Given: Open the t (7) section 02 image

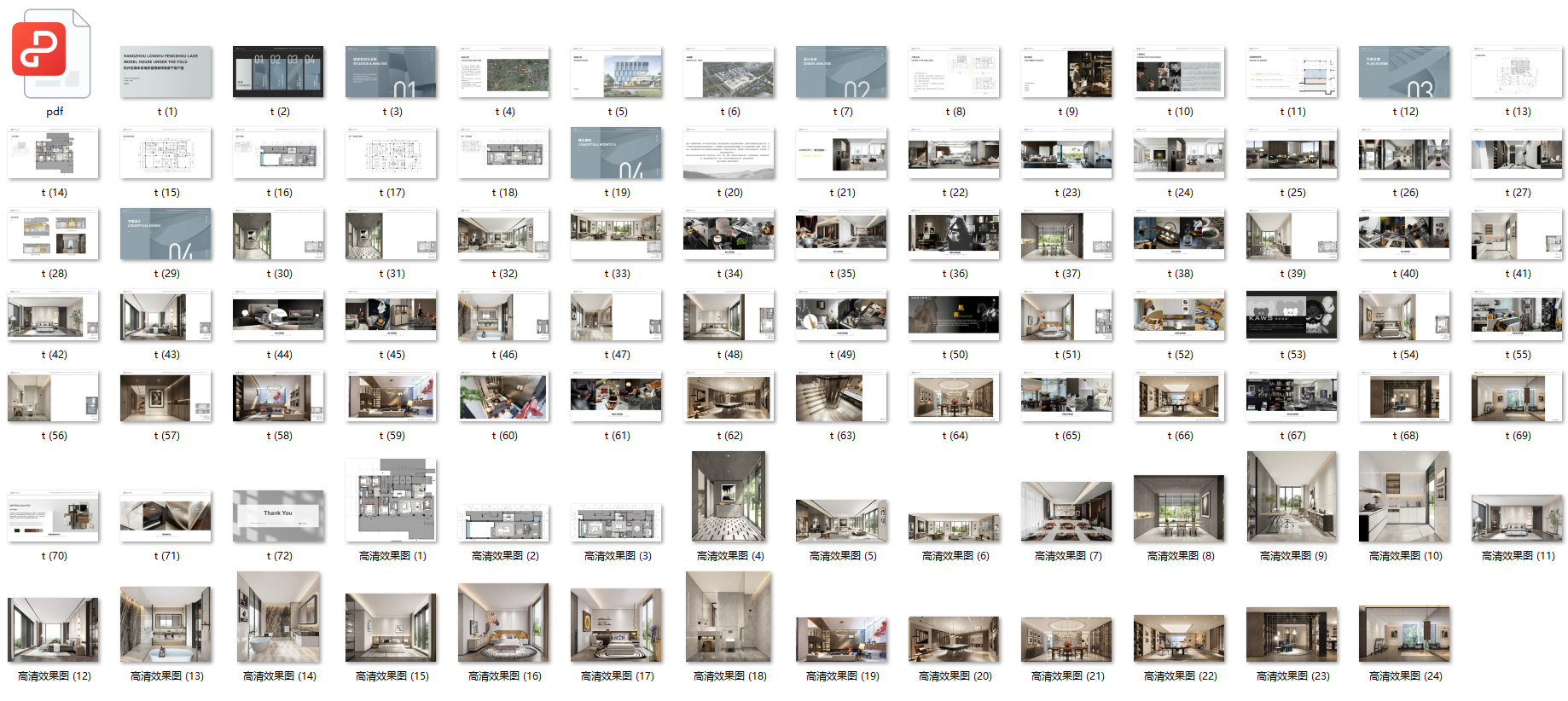Looking at the screenshot, I should tap(842, 72).
